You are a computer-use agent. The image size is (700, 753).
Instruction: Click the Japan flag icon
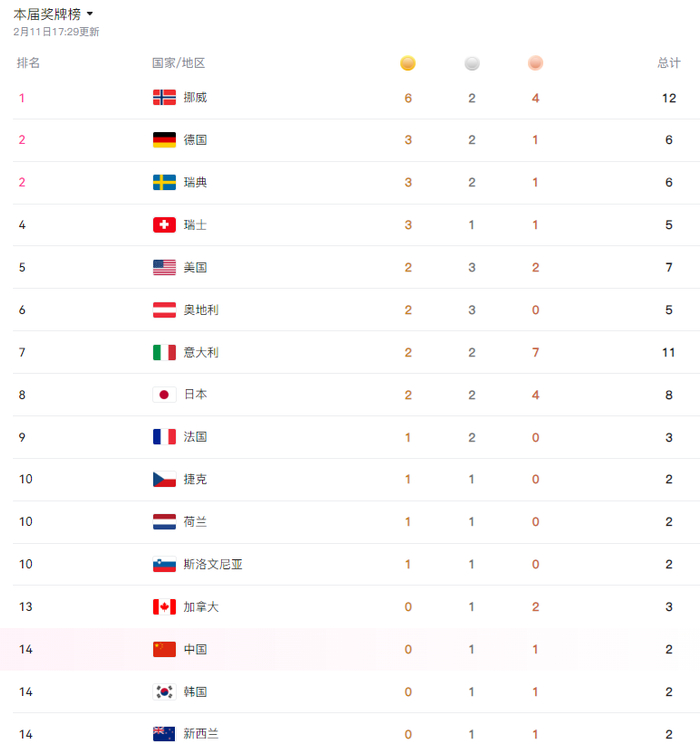click(x=164, y=394)
